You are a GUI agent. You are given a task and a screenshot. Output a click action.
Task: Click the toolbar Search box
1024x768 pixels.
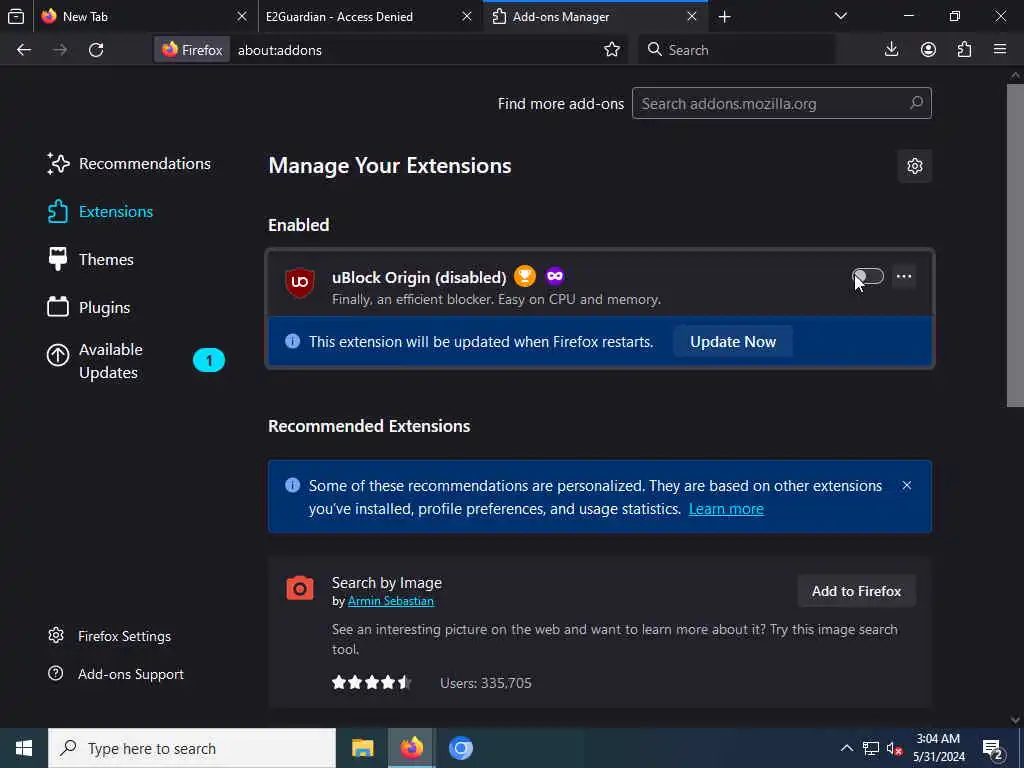click(735, 50)
